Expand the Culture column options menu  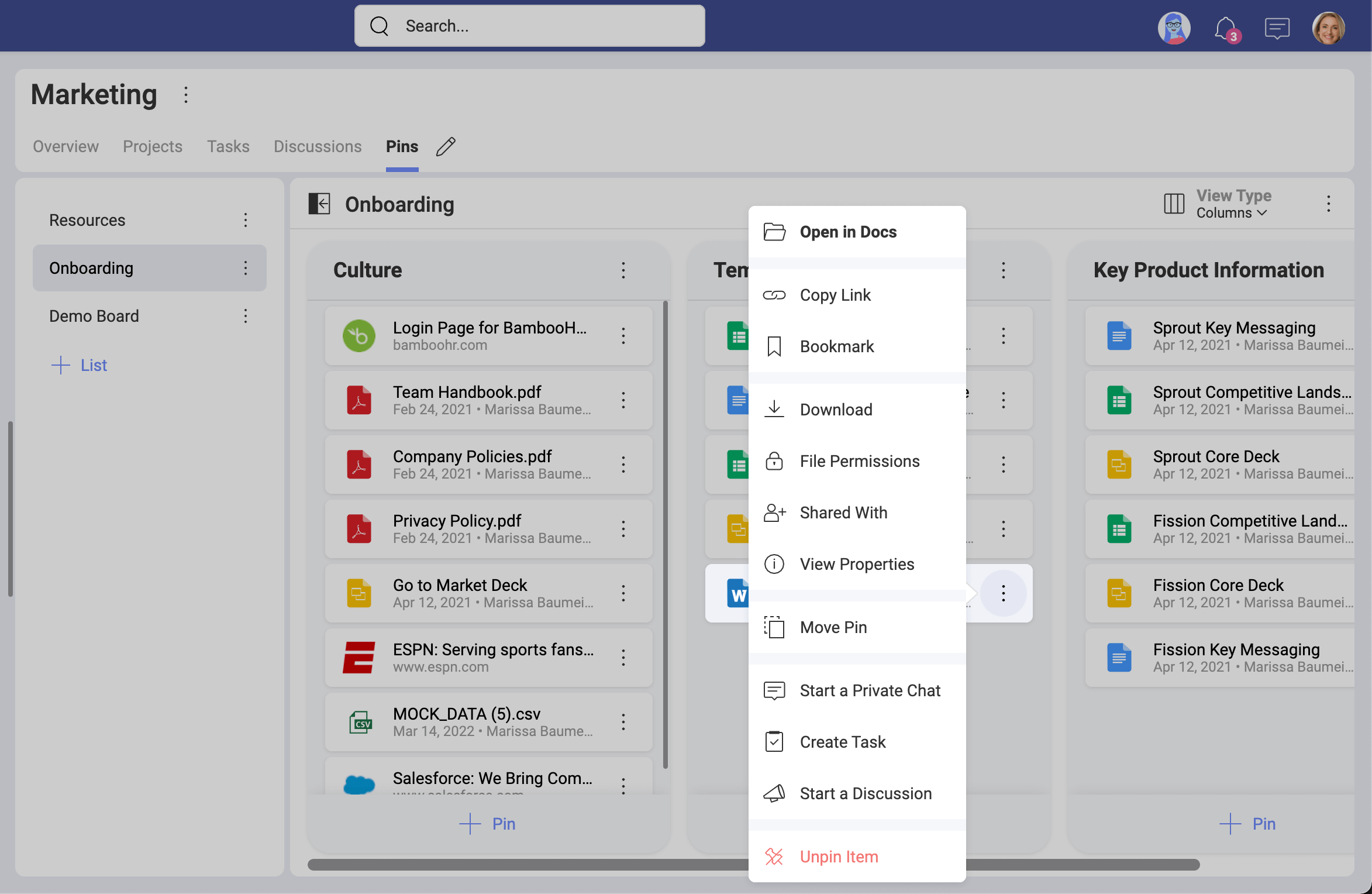click(624, 269)
